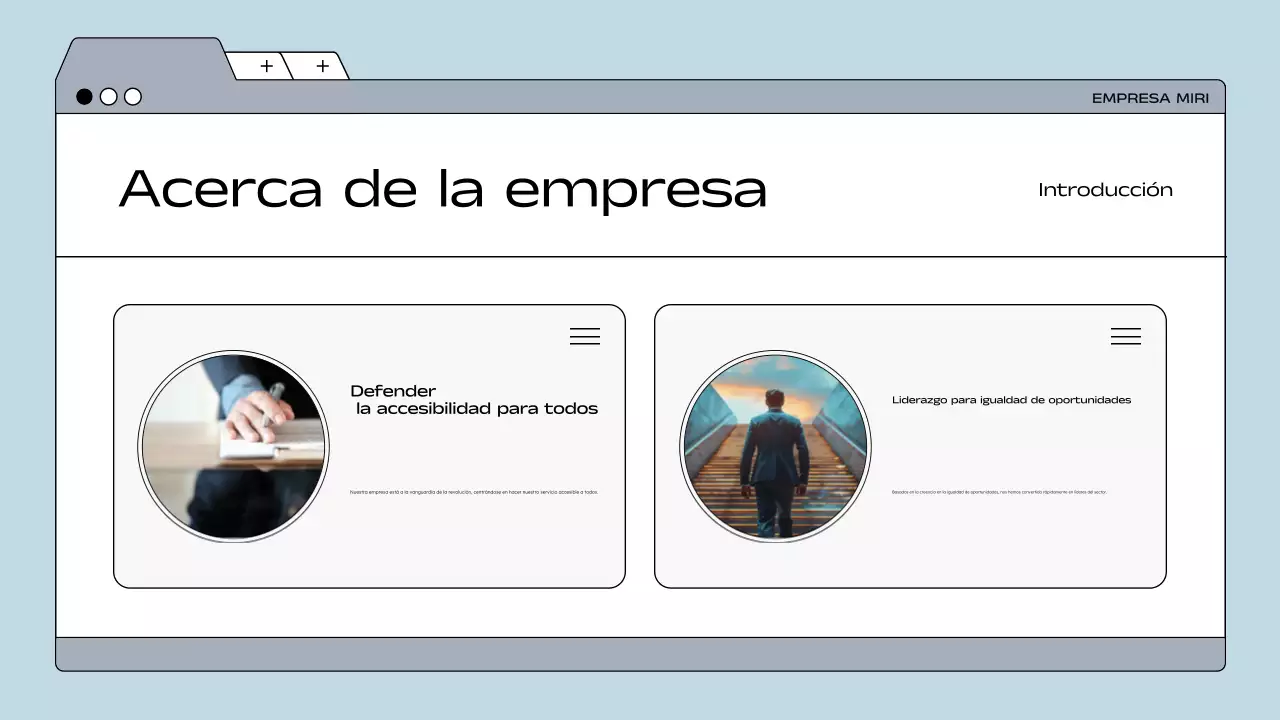
Task: Click the middle white window control dot
Action: 108,97
